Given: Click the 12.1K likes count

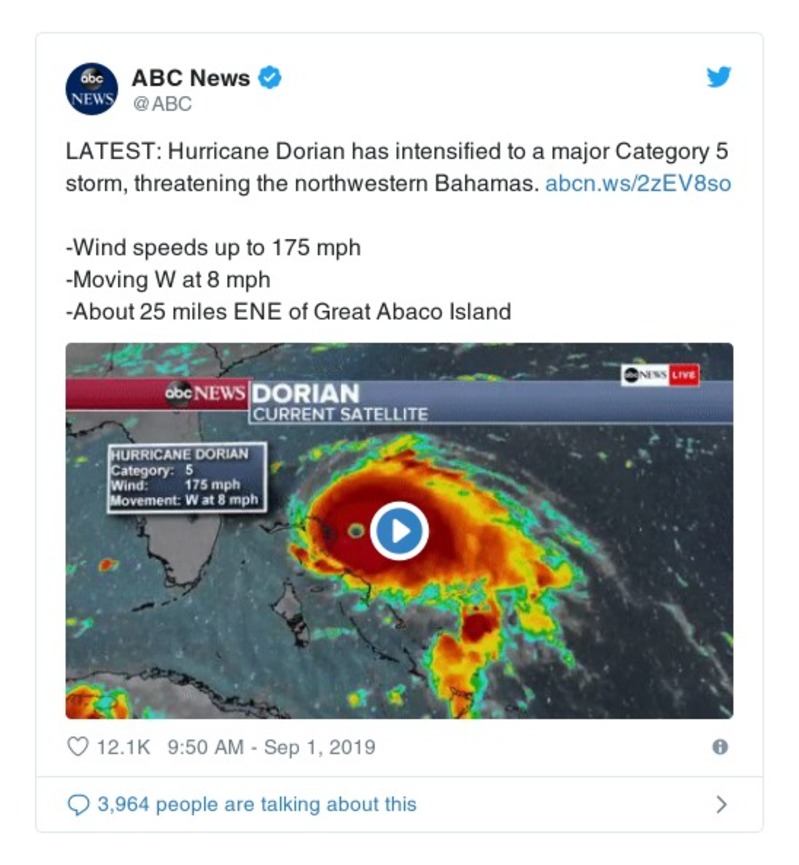Looking at the screenshot, I should click(124, 747).
